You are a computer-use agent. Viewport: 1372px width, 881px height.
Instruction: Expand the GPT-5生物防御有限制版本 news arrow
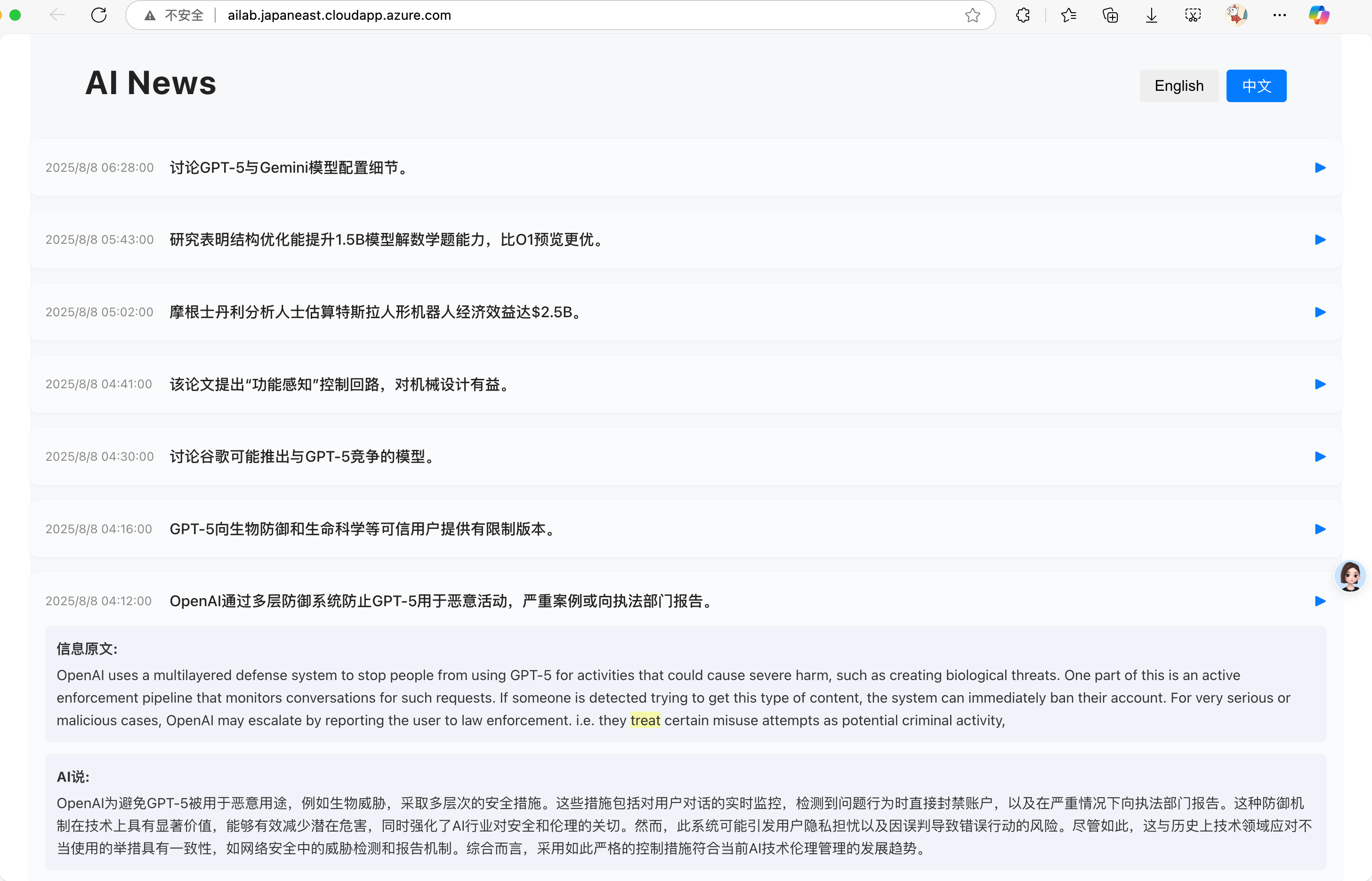(x=1320, y=529)
